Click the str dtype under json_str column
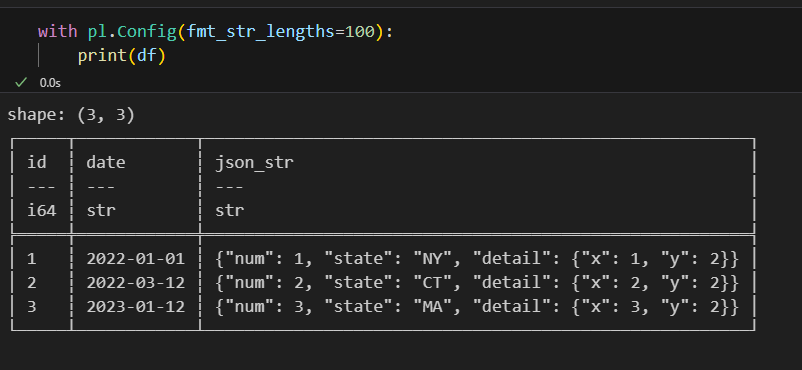The image size is (802, 370). [230, 210]
